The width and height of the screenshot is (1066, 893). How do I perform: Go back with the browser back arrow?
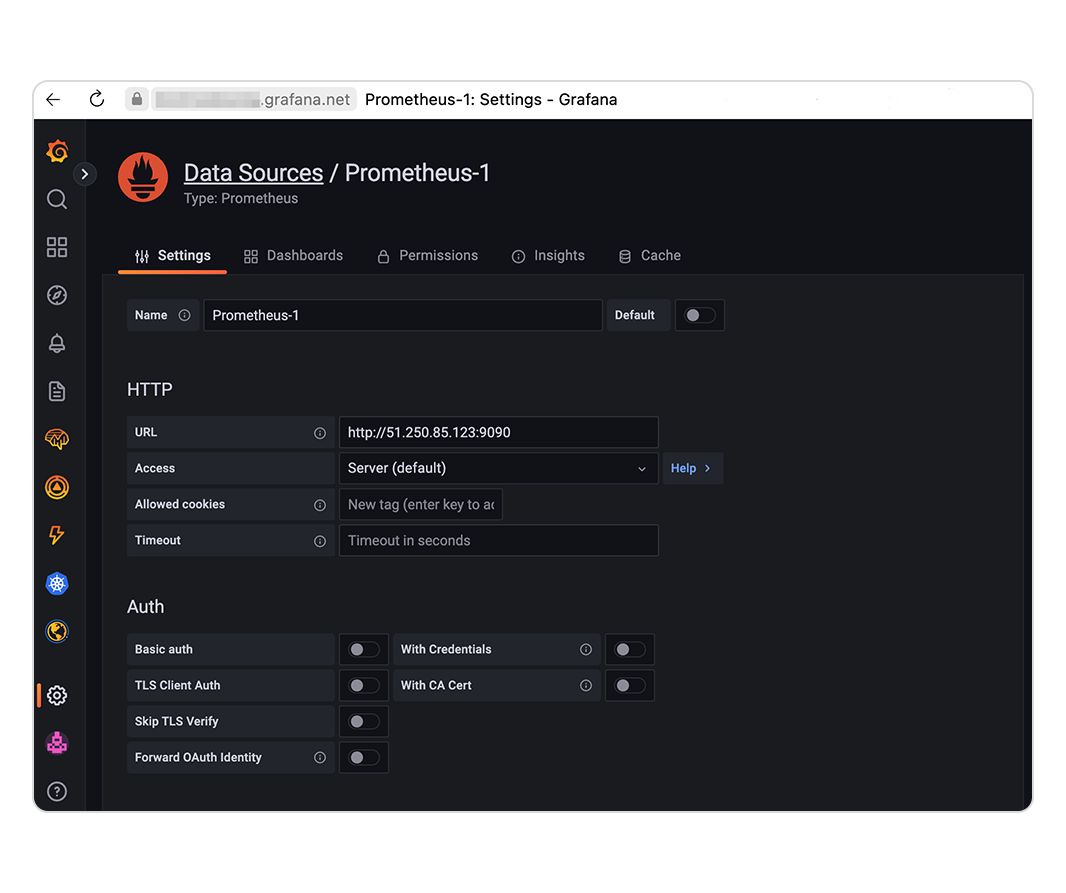[x=53, y=100]
